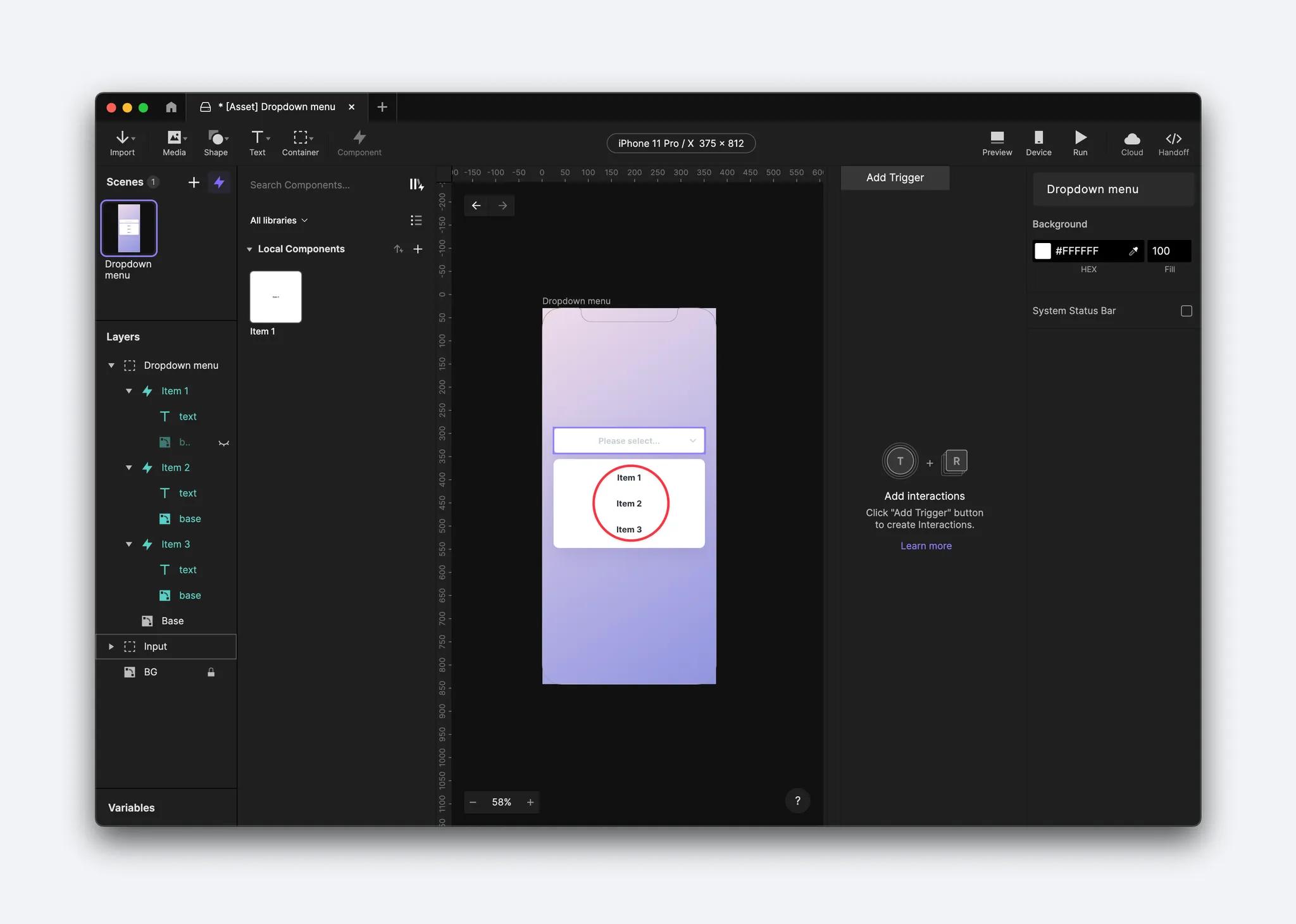This screenshot has width=1296, height=924.
Task: Expand the Input layer group
Action: [x=111, y=646]
